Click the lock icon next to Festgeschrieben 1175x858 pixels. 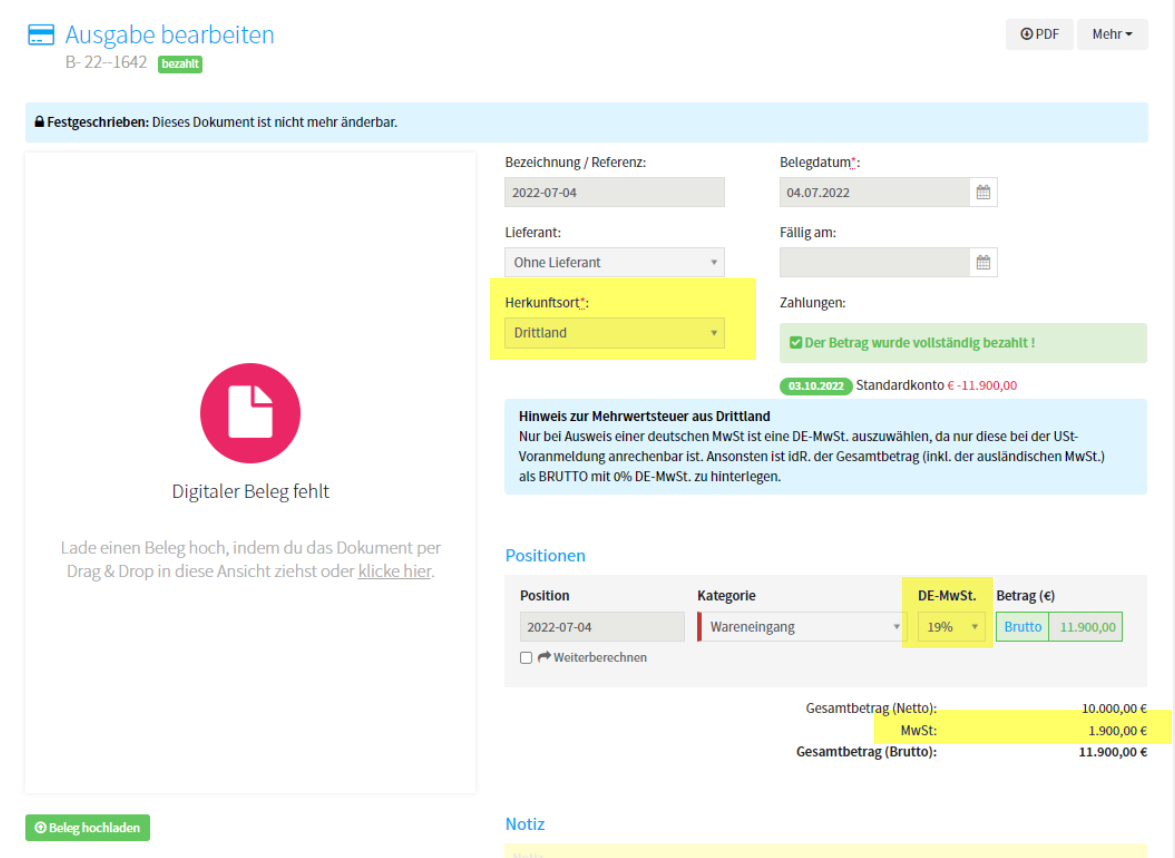point(39,122)
